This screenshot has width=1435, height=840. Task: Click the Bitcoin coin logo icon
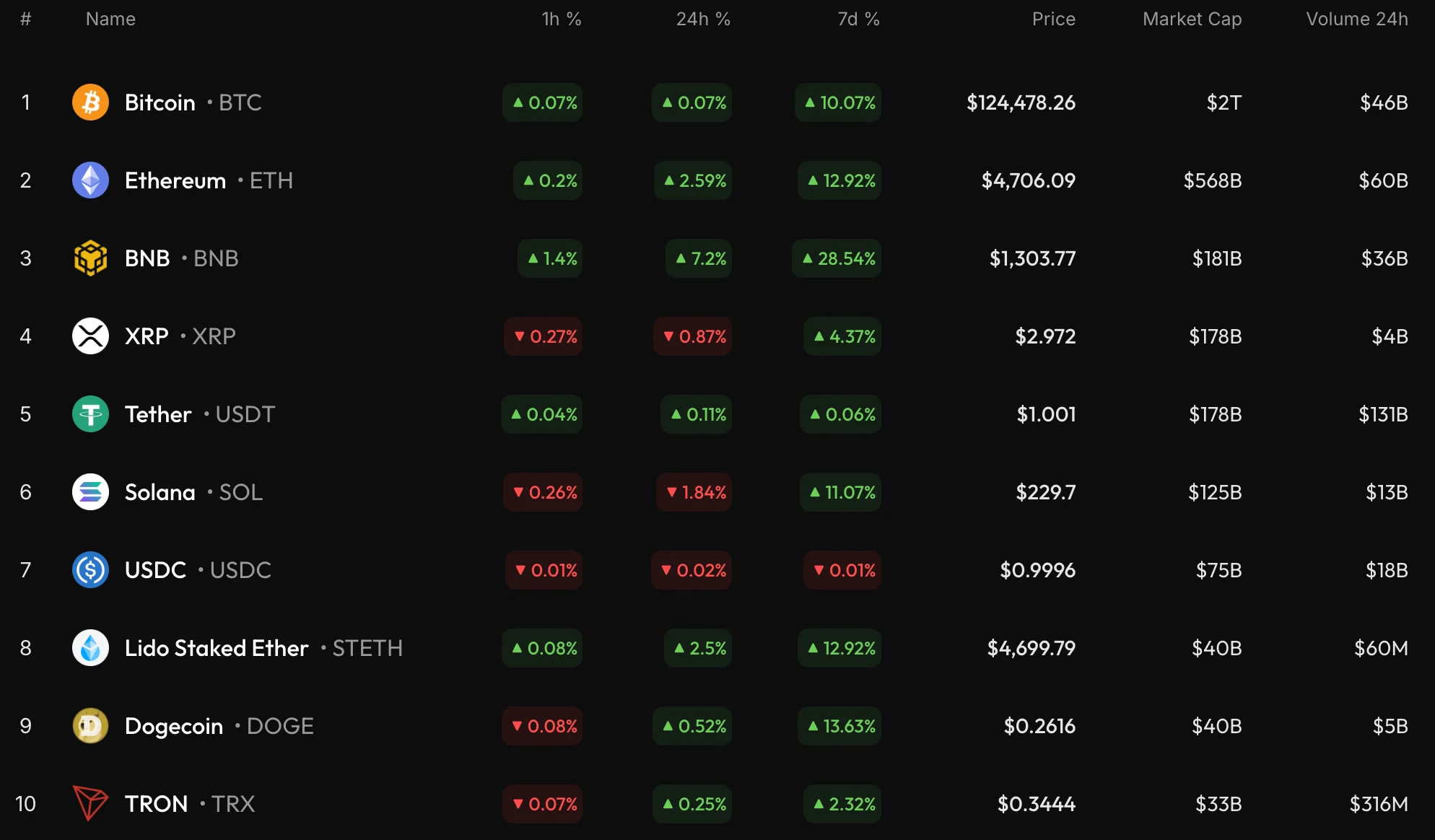pos(90,102)
